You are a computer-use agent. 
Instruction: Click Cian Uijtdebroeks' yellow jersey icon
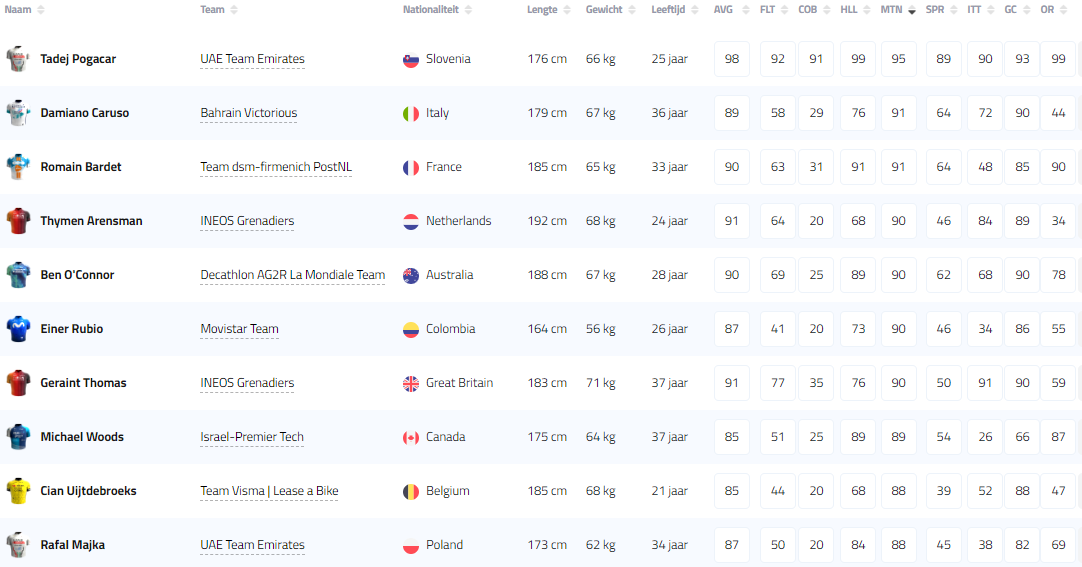tap(18, 491)
